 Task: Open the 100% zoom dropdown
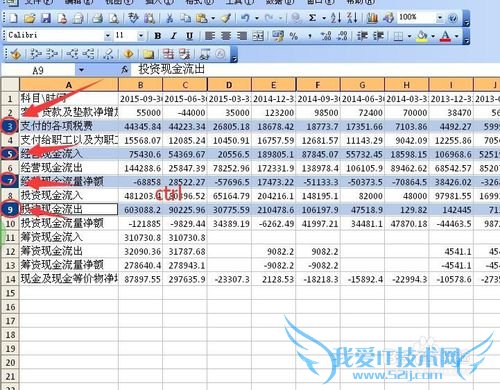pos(440,18)
